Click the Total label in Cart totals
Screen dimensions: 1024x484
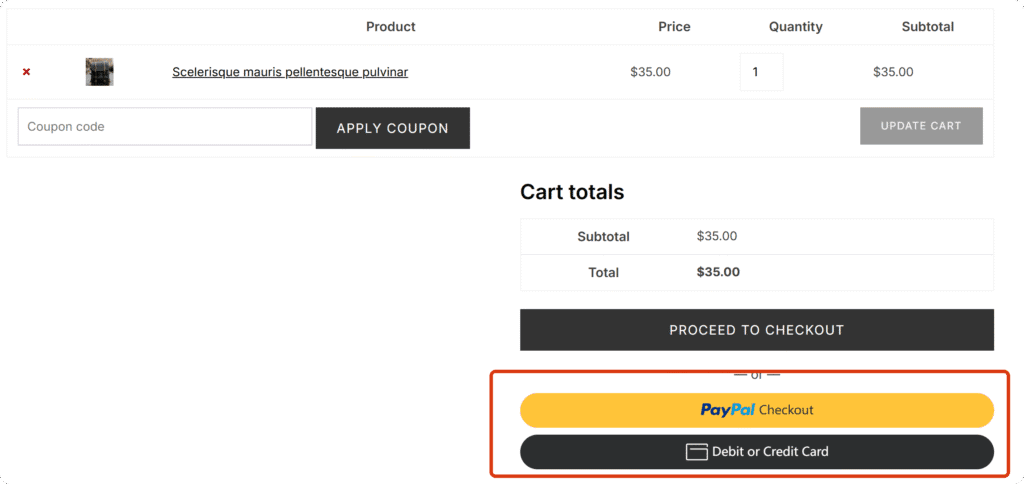point(604,272)
